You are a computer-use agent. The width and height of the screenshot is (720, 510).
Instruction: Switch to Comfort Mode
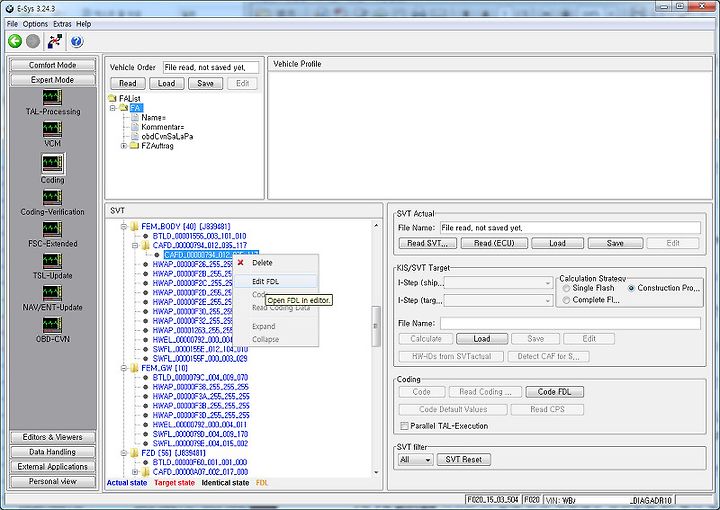point(52,65)
